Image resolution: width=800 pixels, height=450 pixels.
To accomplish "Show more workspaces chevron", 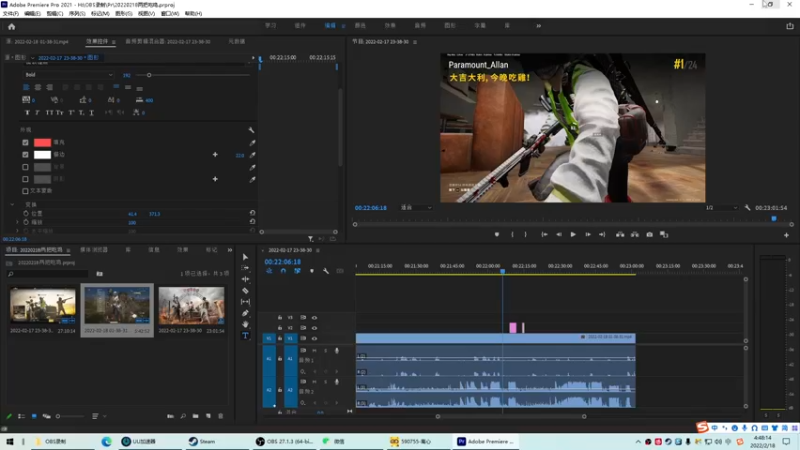I will (x=538, y=26).
